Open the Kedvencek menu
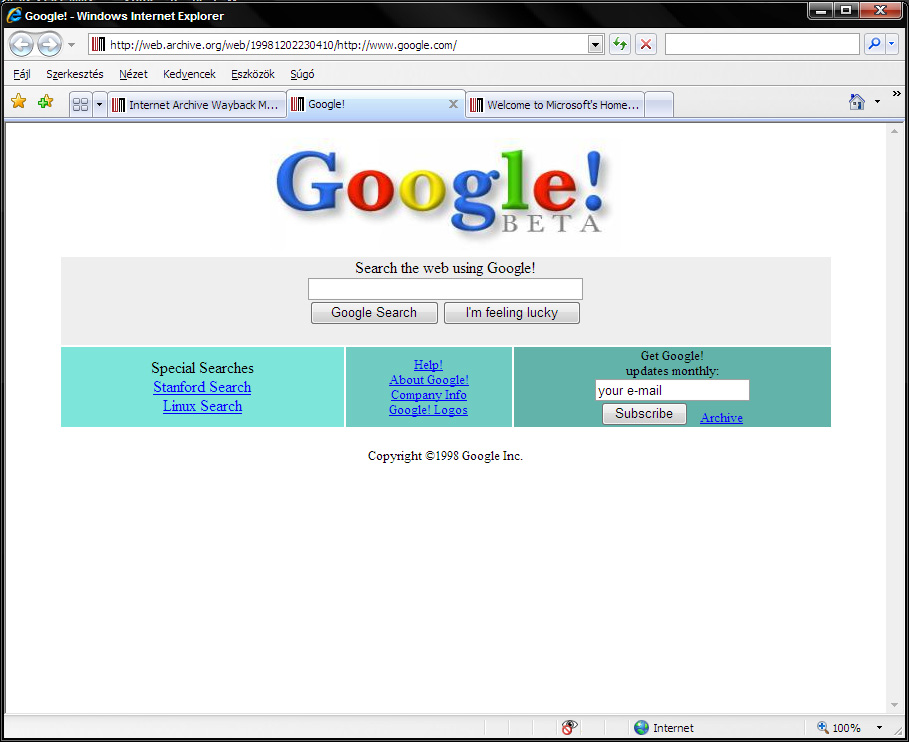The height and width of the screenshot is (742, 909). click(x=189, y=74)
